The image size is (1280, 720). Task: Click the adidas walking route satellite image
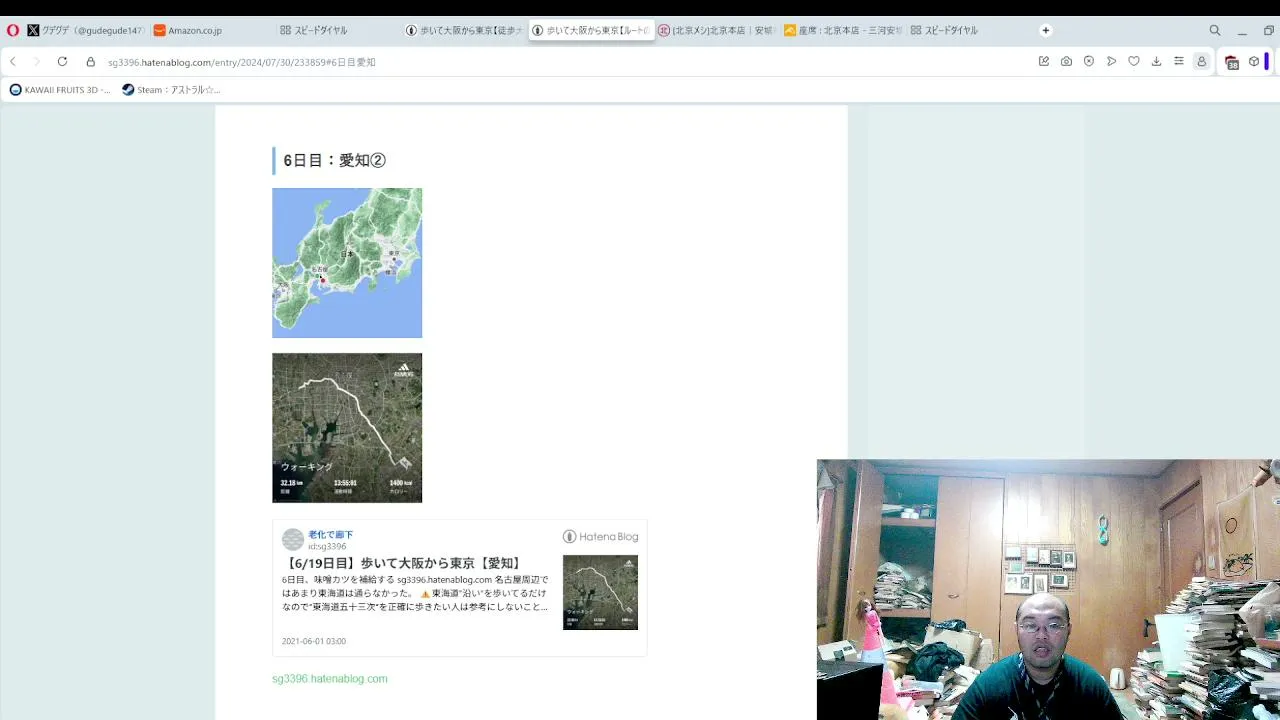(347, 428)
